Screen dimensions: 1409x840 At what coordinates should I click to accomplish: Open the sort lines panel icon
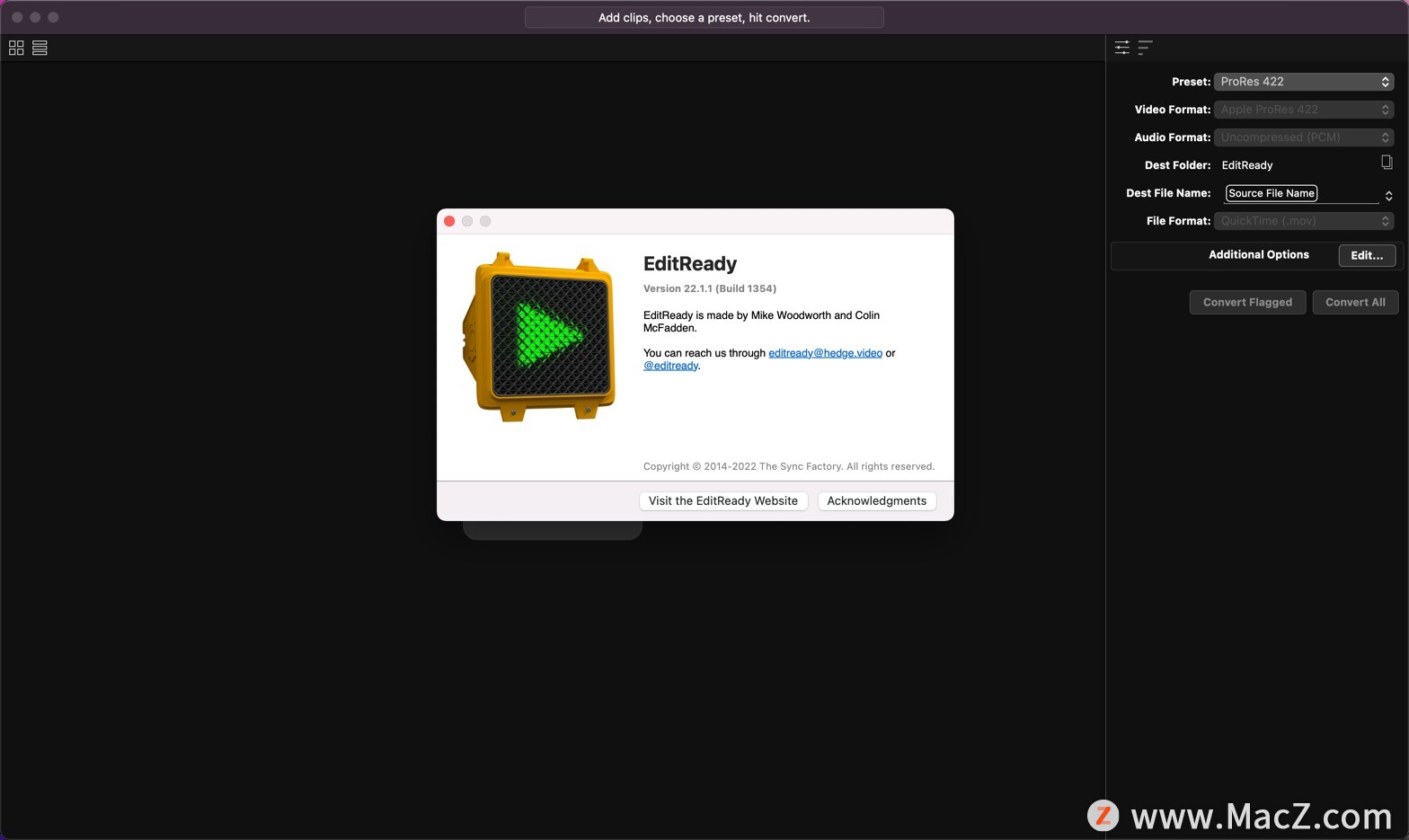coord(1145,48)
